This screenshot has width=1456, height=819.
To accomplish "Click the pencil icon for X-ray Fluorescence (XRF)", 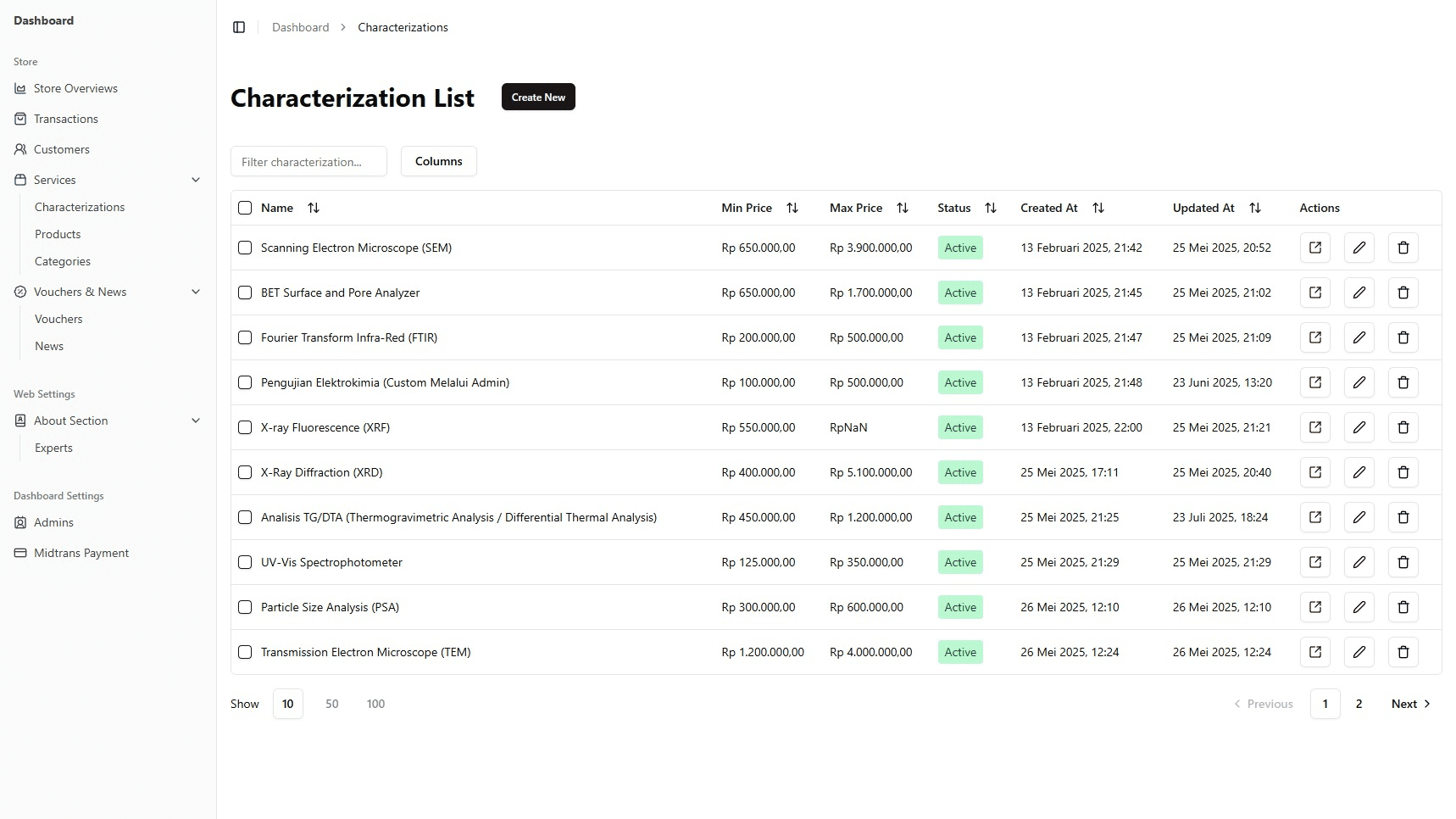I will coord(1359,427).
